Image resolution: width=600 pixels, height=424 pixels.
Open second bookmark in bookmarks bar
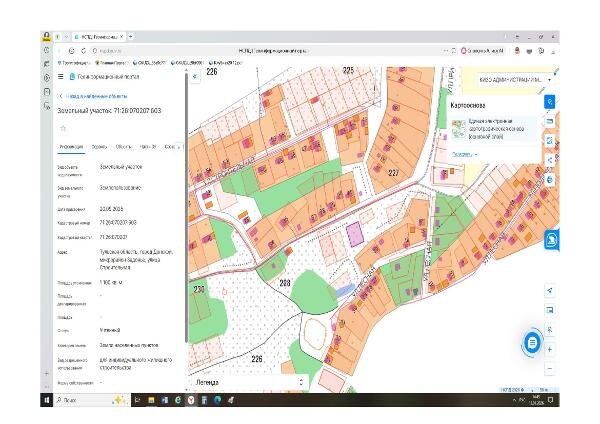(111, 63)
